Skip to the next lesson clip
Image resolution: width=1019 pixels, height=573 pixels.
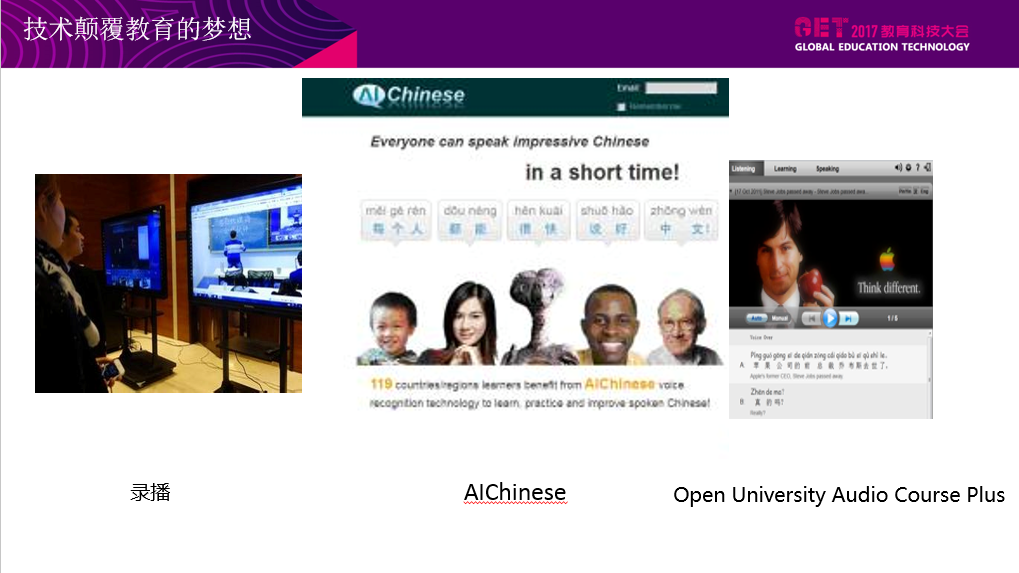849,318
